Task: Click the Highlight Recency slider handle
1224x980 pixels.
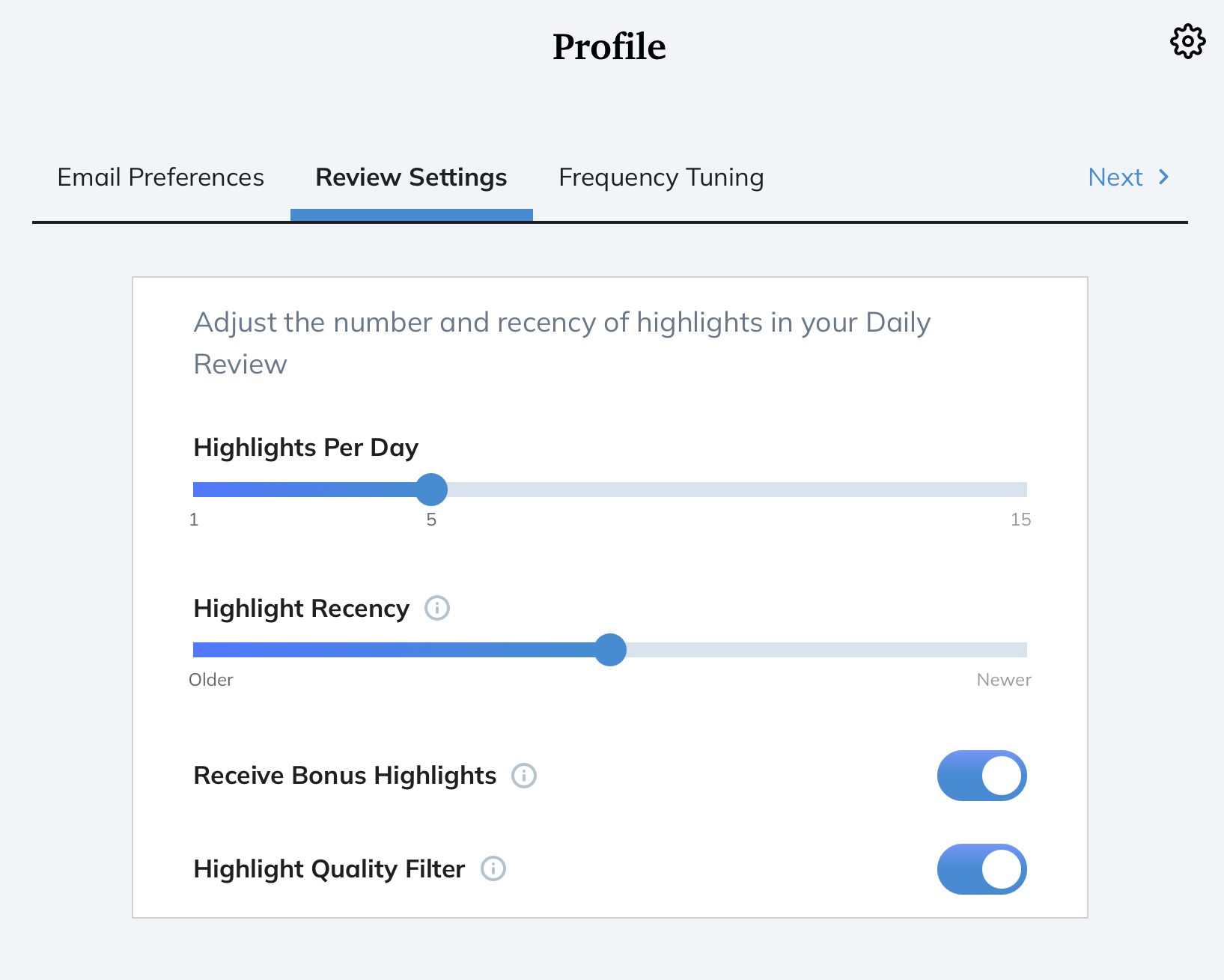Action: click(x=610, y=650)
